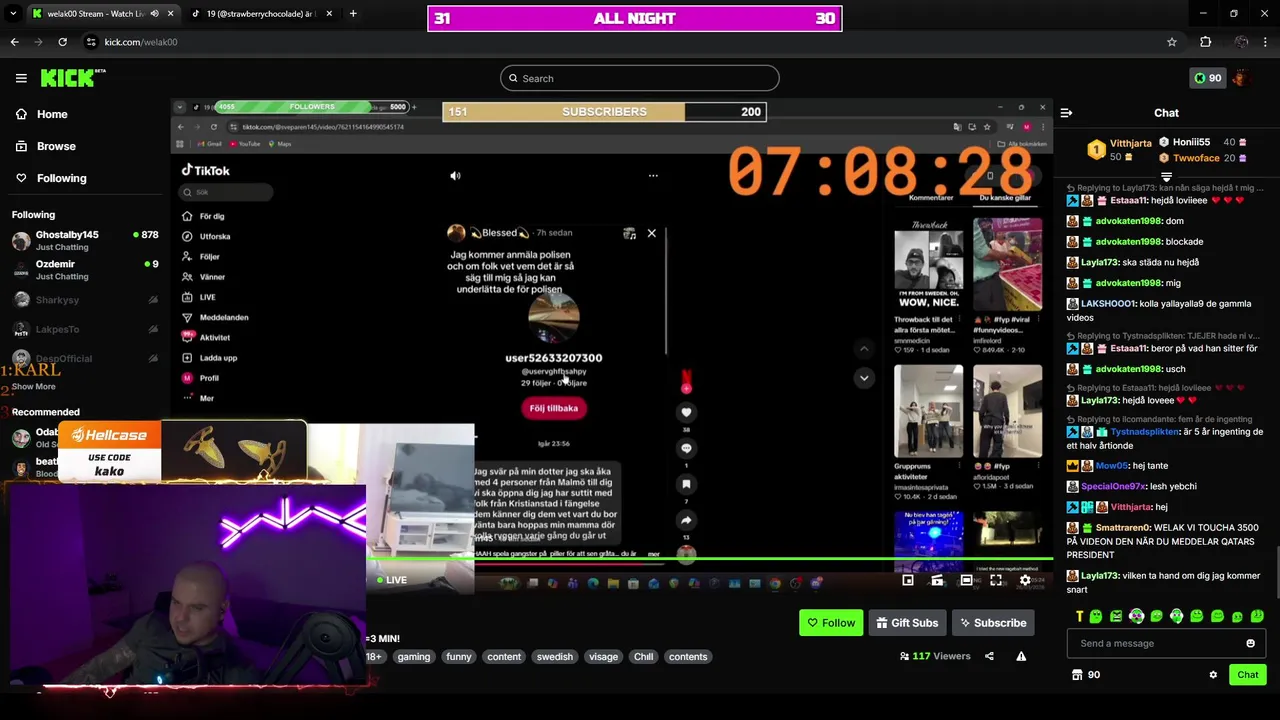Mute the welak00 Stream tab audio
This screenshot has width=1280, height=720.
click(x=154, y=14)
